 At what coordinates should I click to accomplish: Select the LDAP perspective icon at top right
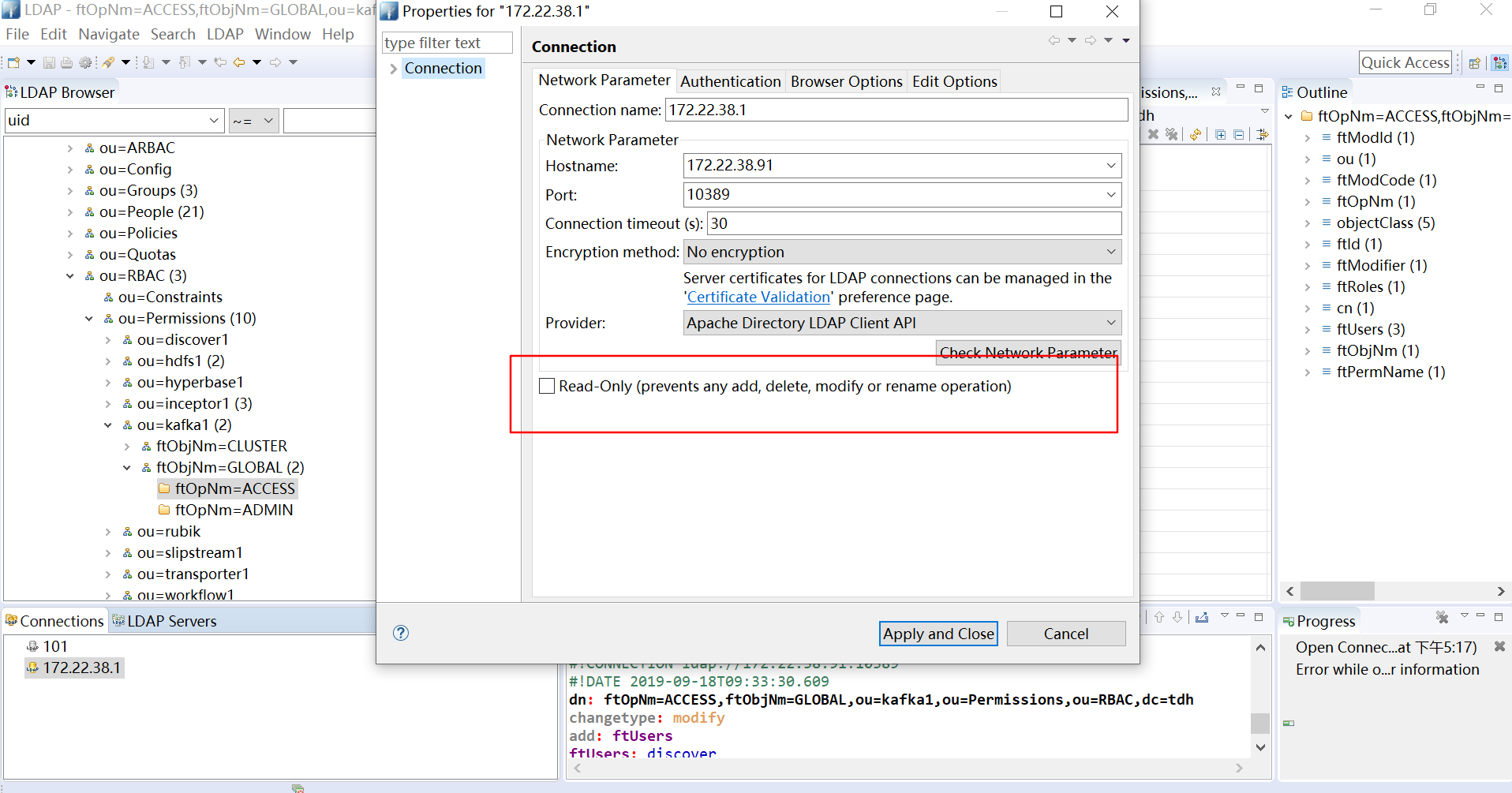tap(1499, 63)
